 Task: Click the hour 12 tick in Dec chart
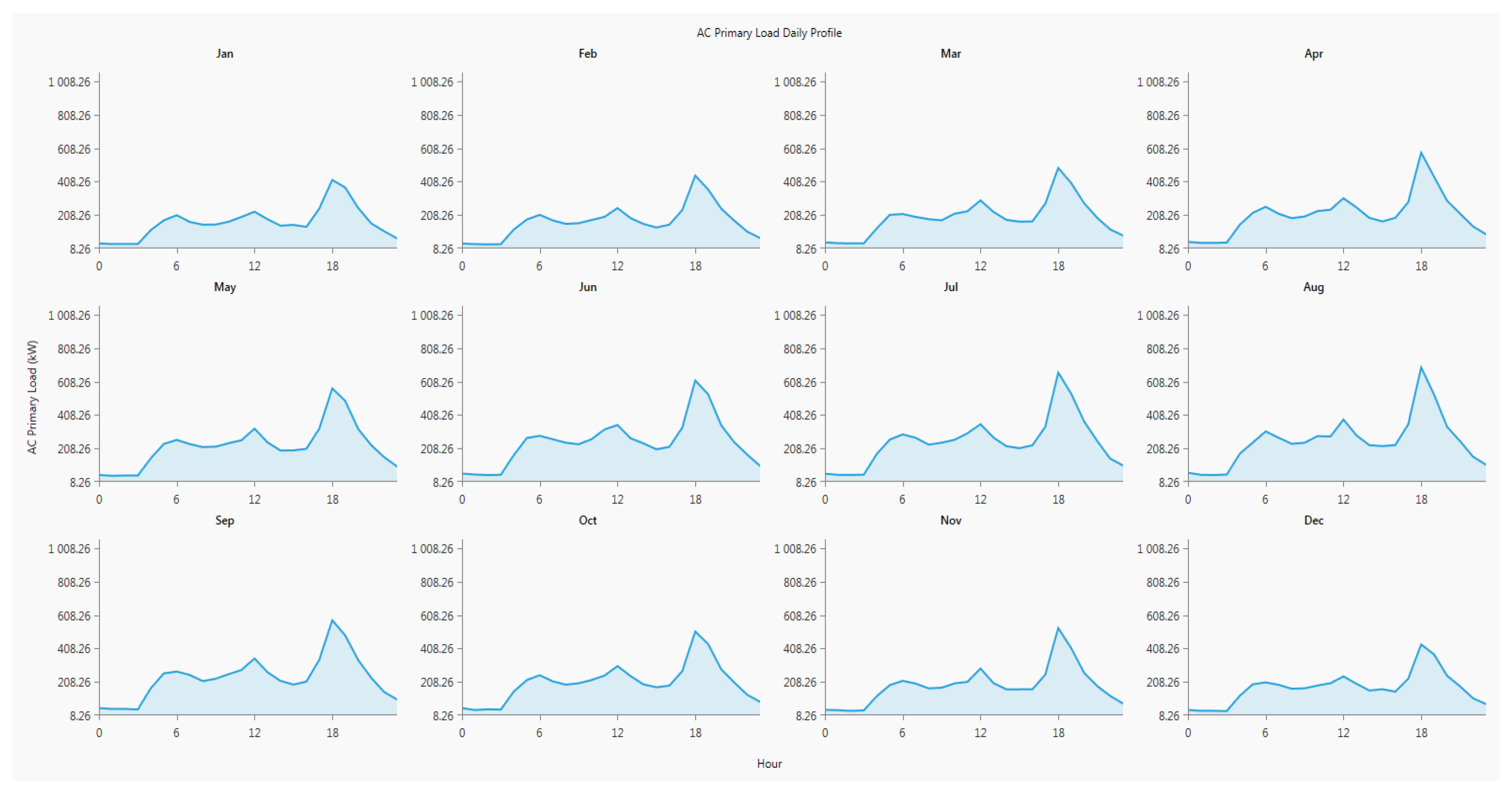point(1343,733)
